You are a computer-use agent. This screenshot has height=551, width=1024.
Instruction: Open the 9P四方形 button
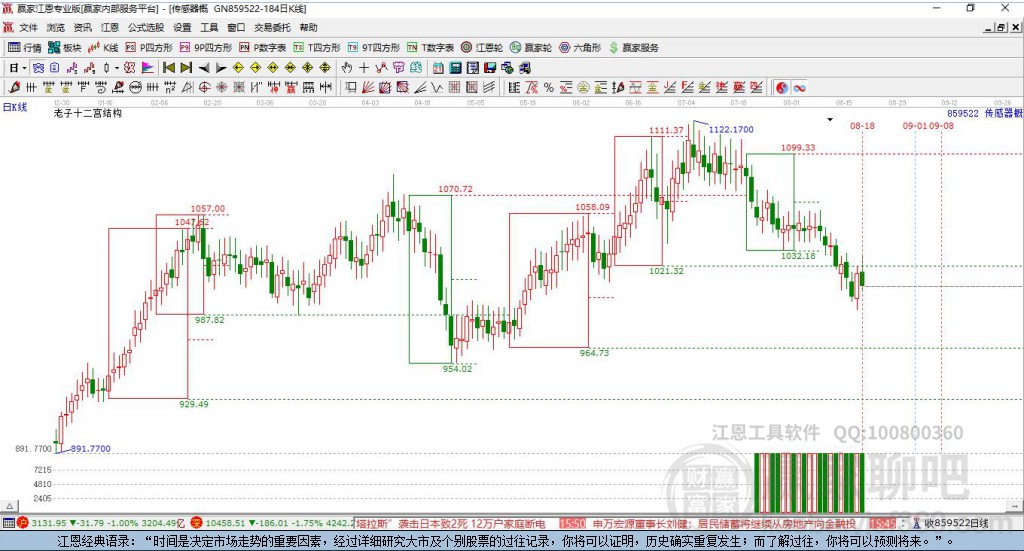(206, 48)
